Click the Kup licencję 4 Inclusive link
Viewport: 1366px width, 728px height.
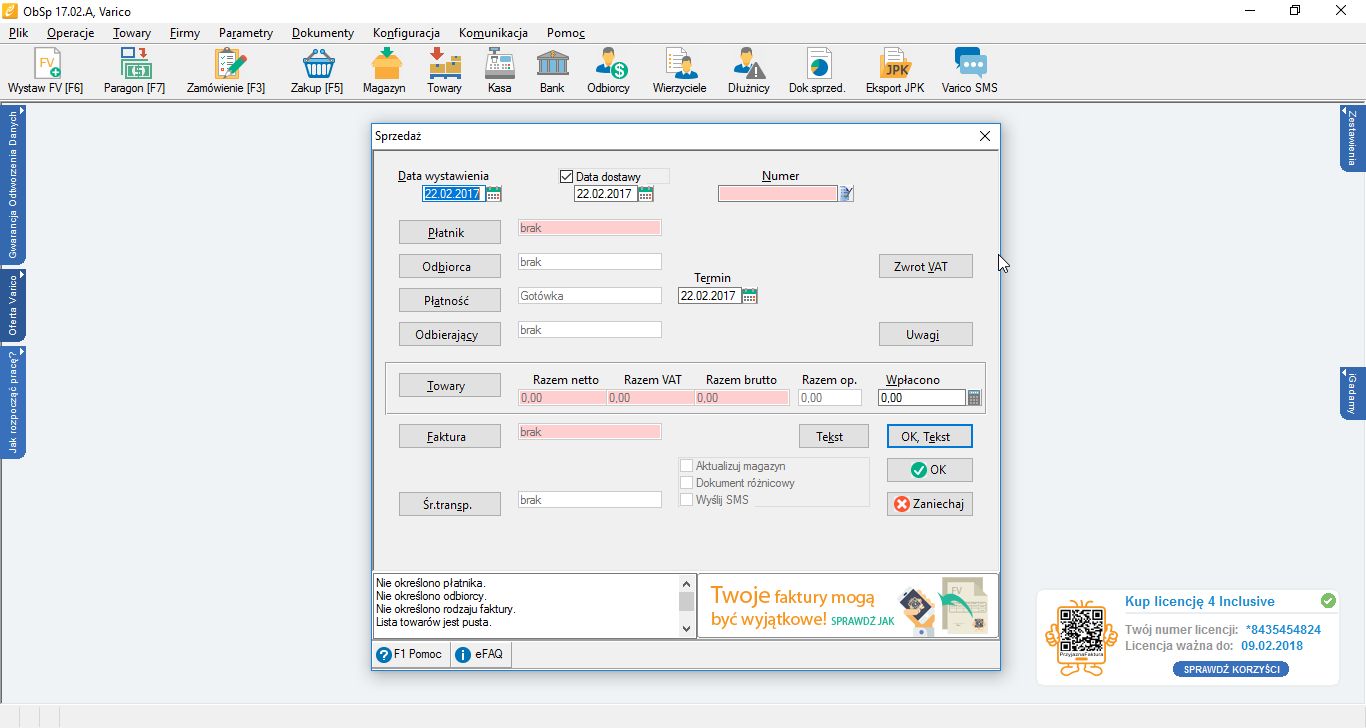[1200, 602]
